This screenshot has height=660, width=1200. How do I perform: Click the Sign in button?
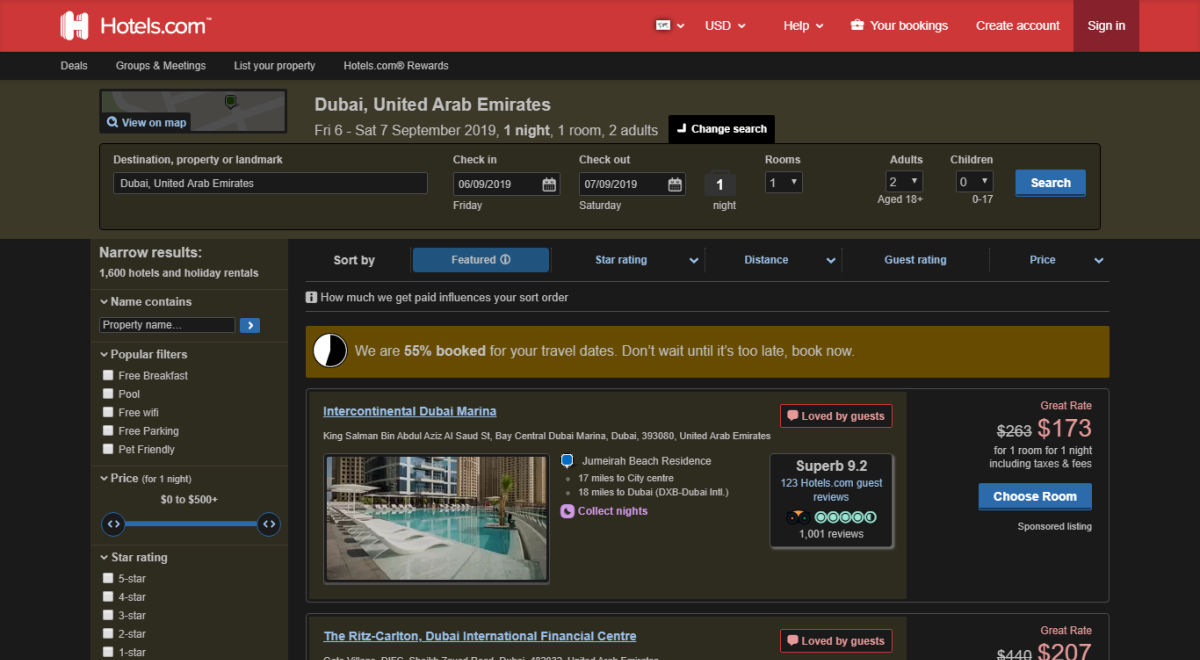(x=1106, y=26)
